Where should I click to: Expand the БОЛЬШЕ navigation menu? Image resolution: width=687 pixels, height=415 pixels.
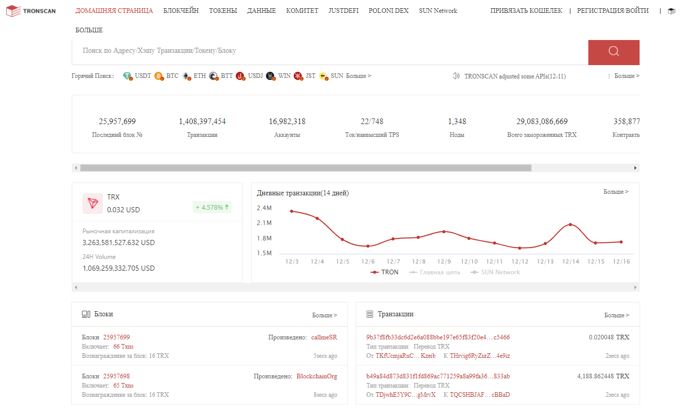[x=88, y=30]
